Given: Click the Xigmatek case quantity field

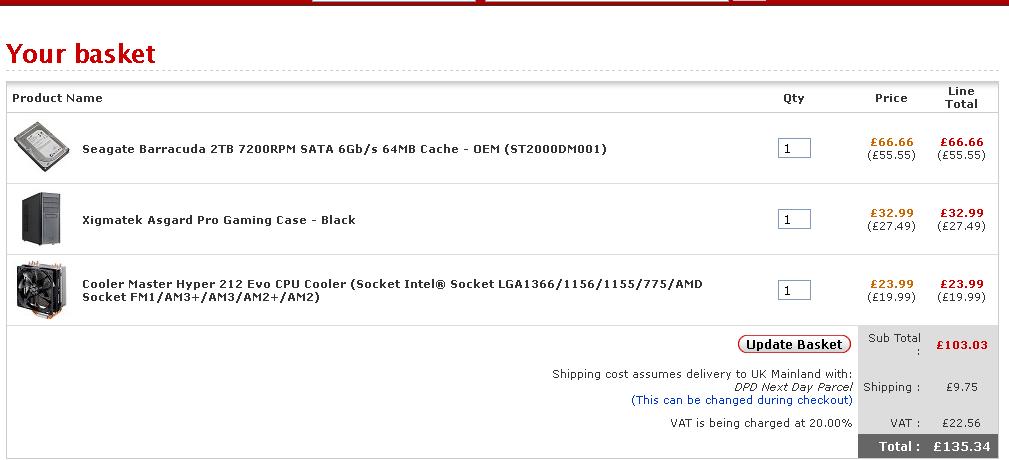Looking at the screenshot, I should (794, 219).
